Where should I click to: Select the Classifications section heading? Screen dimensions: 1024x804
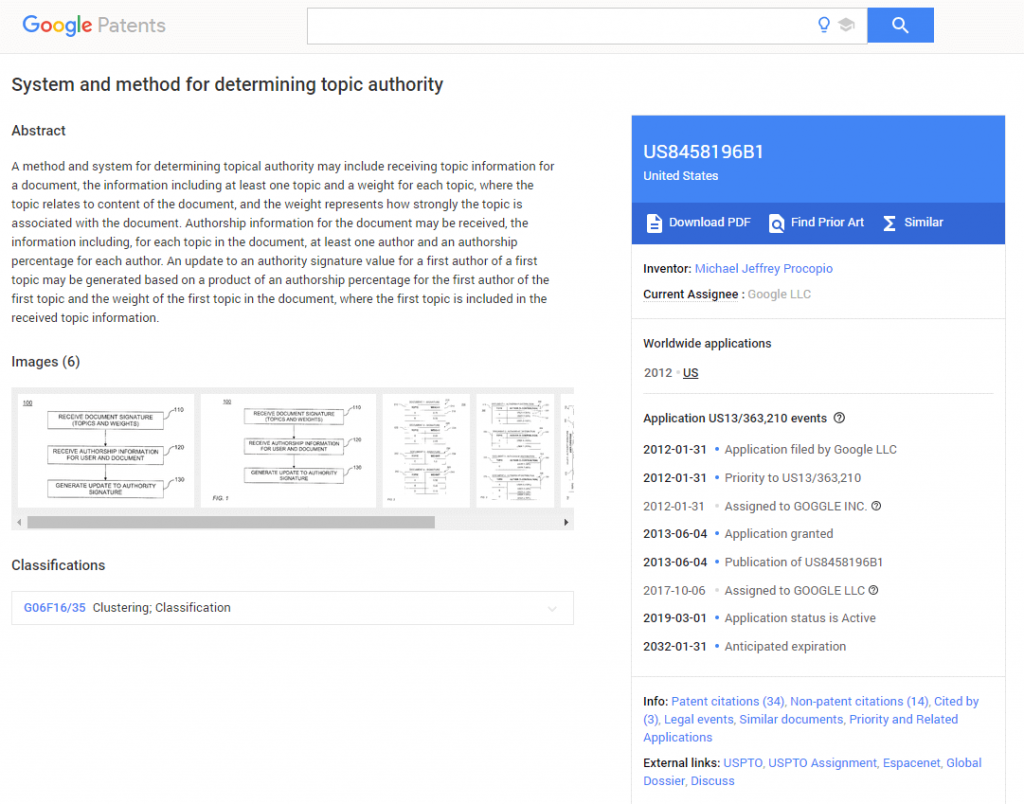pos(61,565)
